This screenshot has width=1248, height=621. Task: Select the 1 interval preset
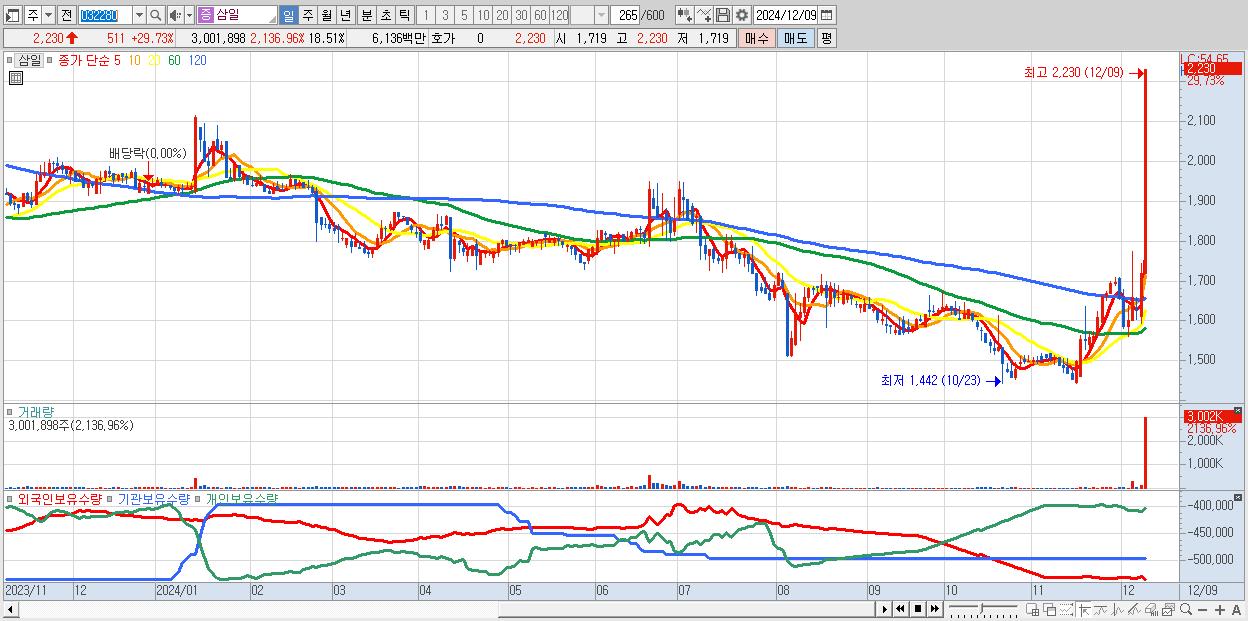click(x=425, y=15)
